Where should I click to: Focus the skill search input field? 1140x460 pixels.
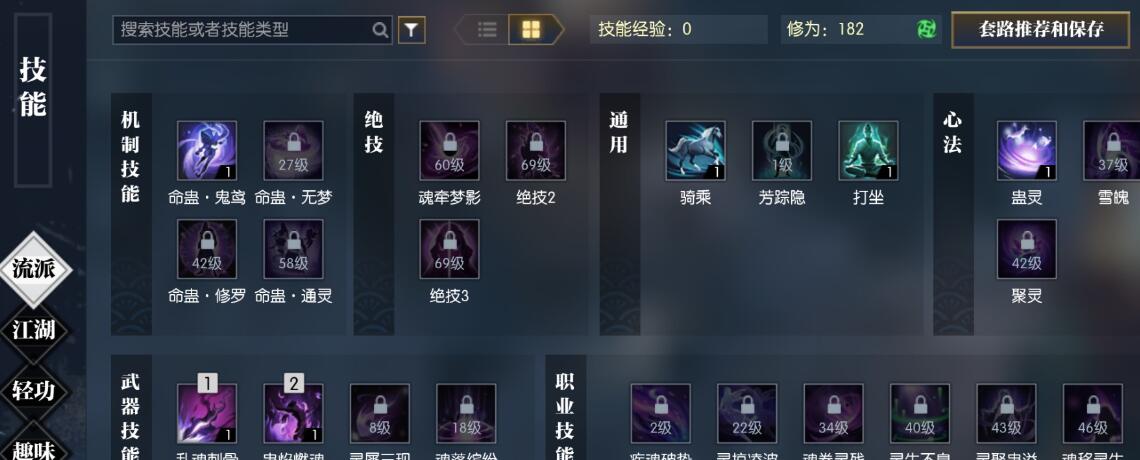click(243, 31)
